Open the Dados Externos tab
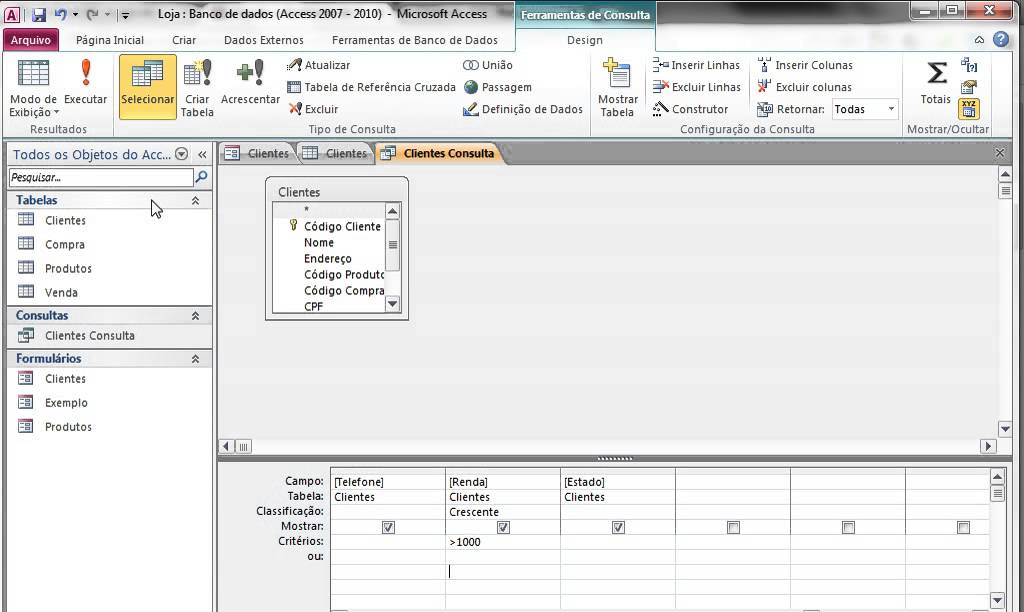1024x612 pixels. click(264, 40)
